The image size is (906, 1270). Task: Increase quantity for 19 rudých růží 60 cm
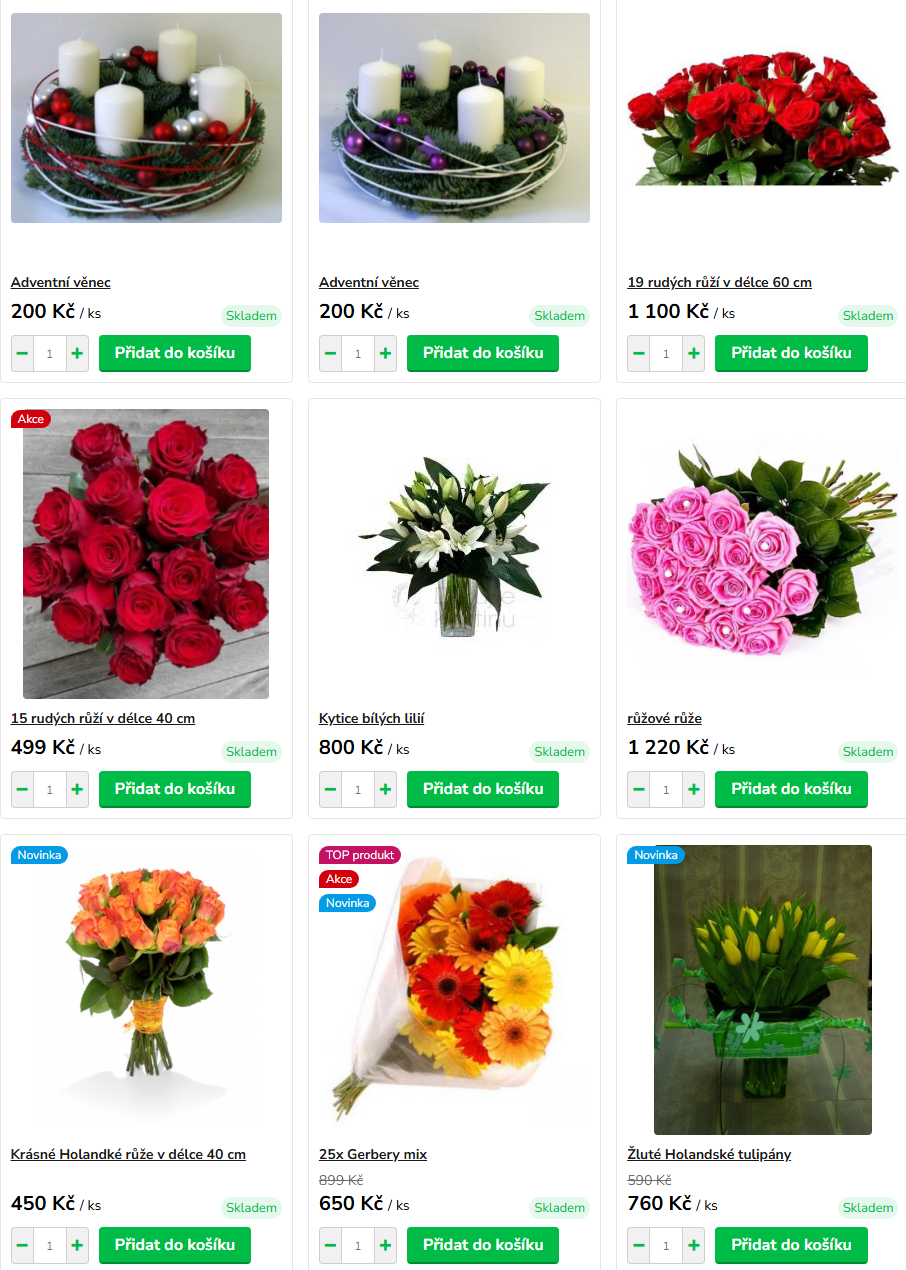pos(694,354)
